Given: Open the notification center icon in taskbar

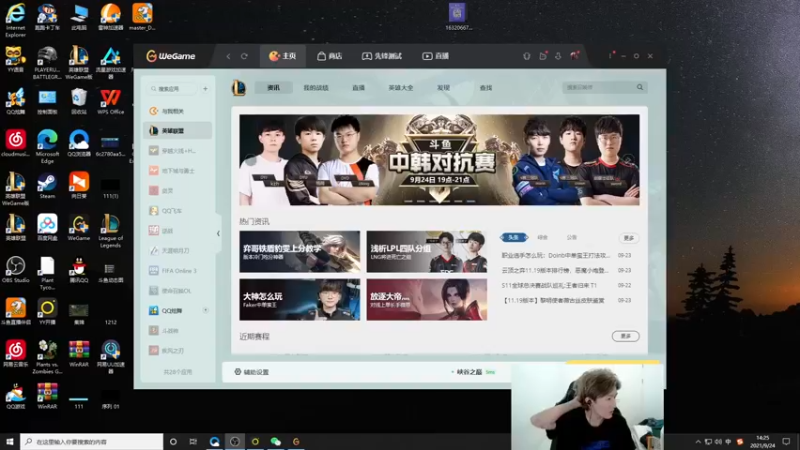Looking at the screenshot, I should coord(786,441).
